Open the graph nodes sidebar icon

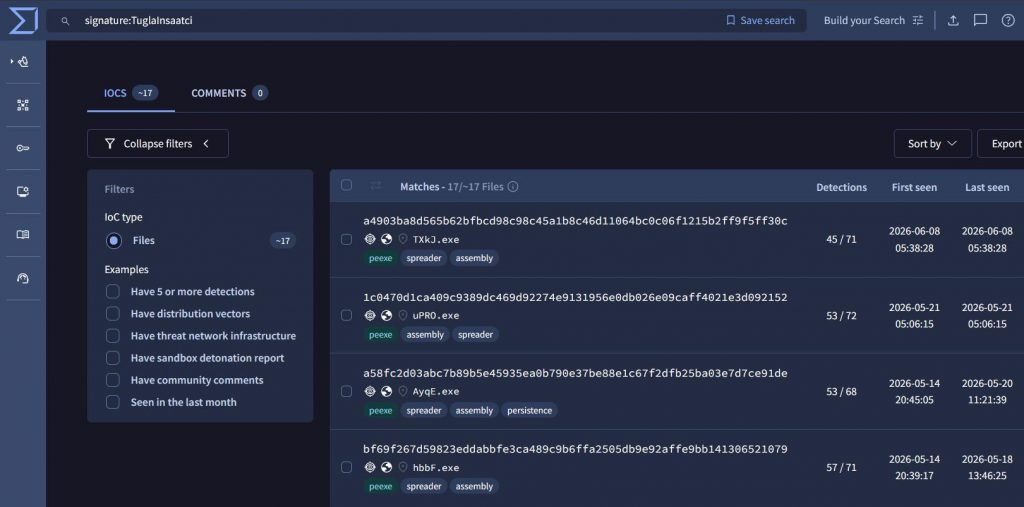point(23,105)
